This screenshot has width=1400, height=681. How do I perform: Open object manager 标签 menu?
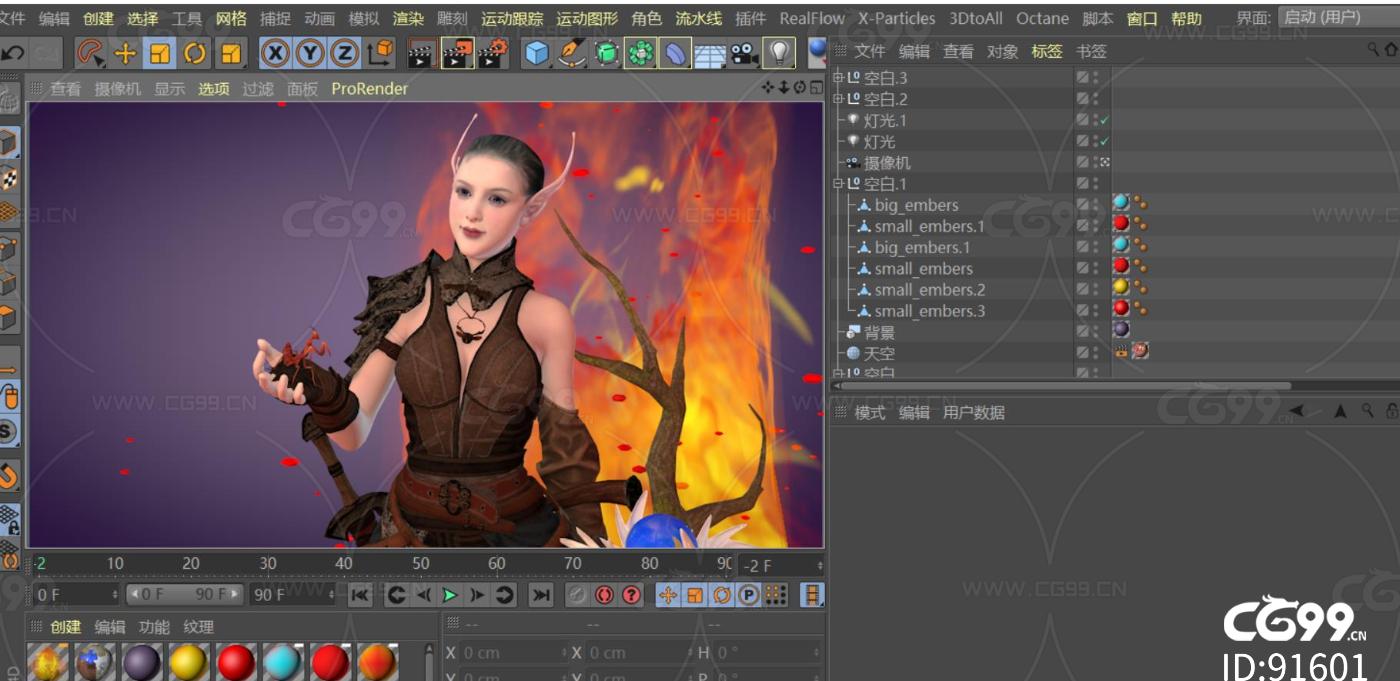(1047, 51)
